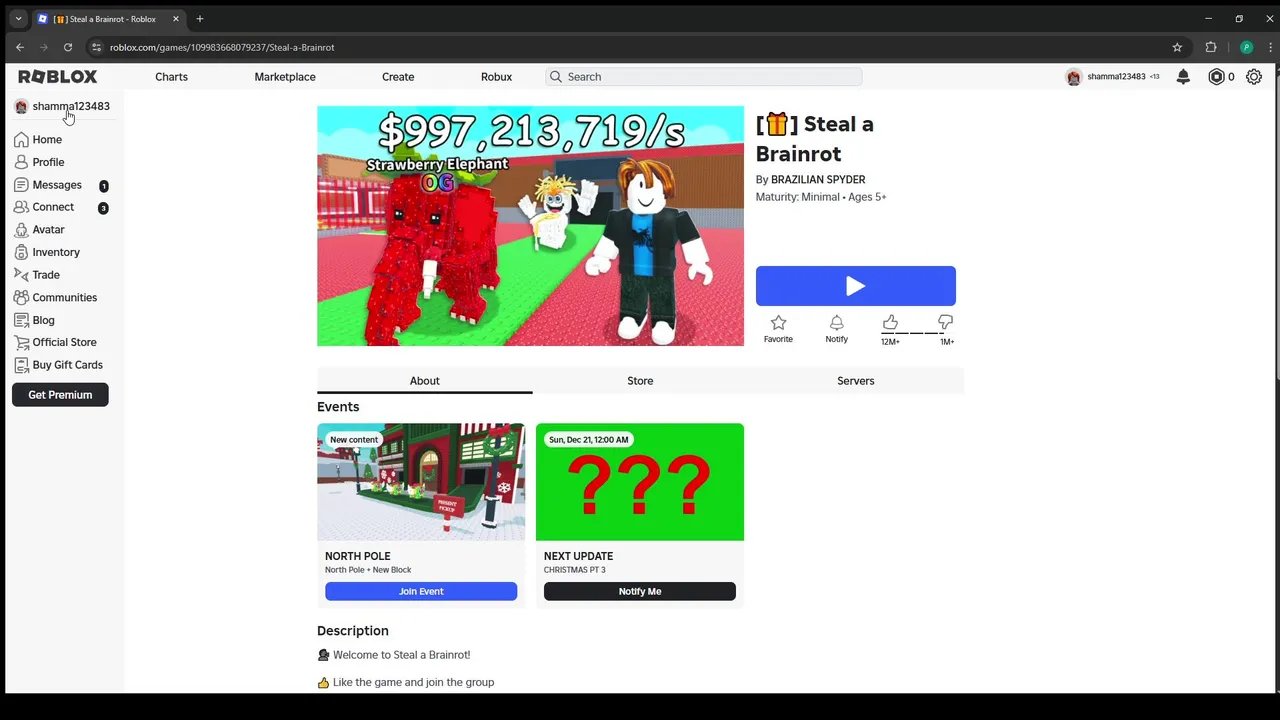Image resolution: width=1280 pixels, height=720 pixels.
Task: Go back with browser arrow
Action: (x=20, y=47)
